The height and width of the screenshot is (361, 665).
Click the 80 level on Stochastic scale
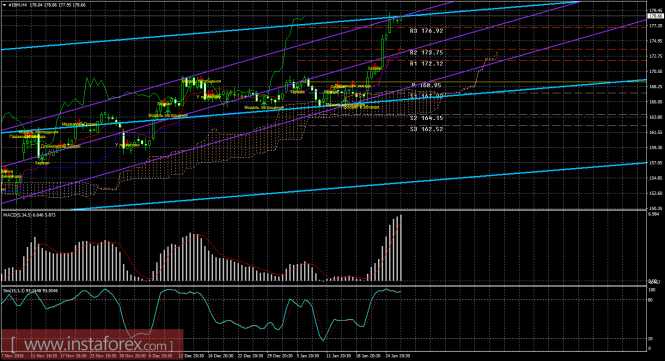[x=652, y=299]
